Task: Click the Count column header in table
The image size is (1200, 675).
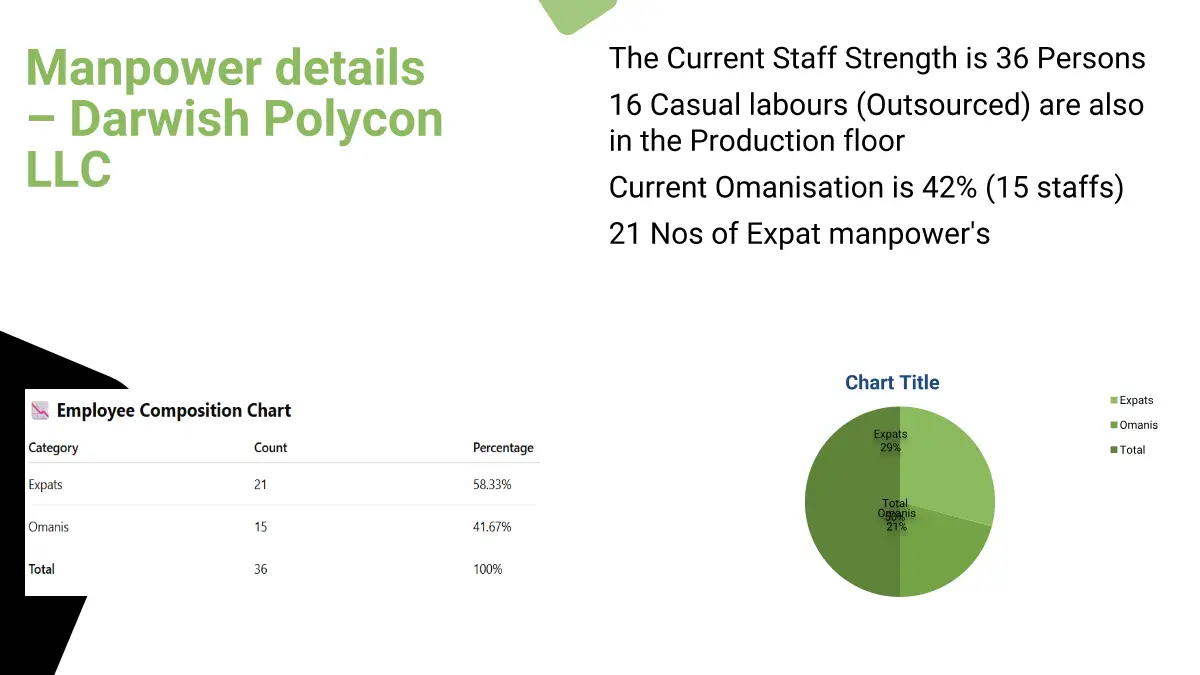Action: [270, 448]
